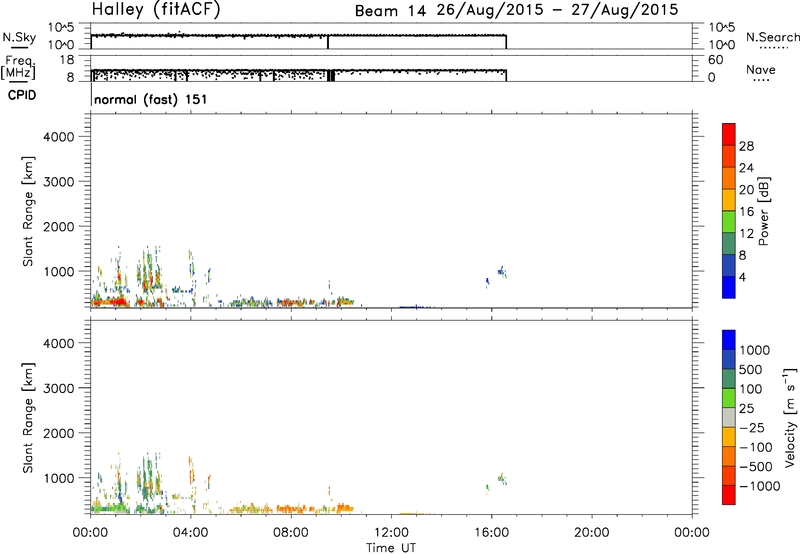Click the 60 tick on Nave axis

click(715, 60)
